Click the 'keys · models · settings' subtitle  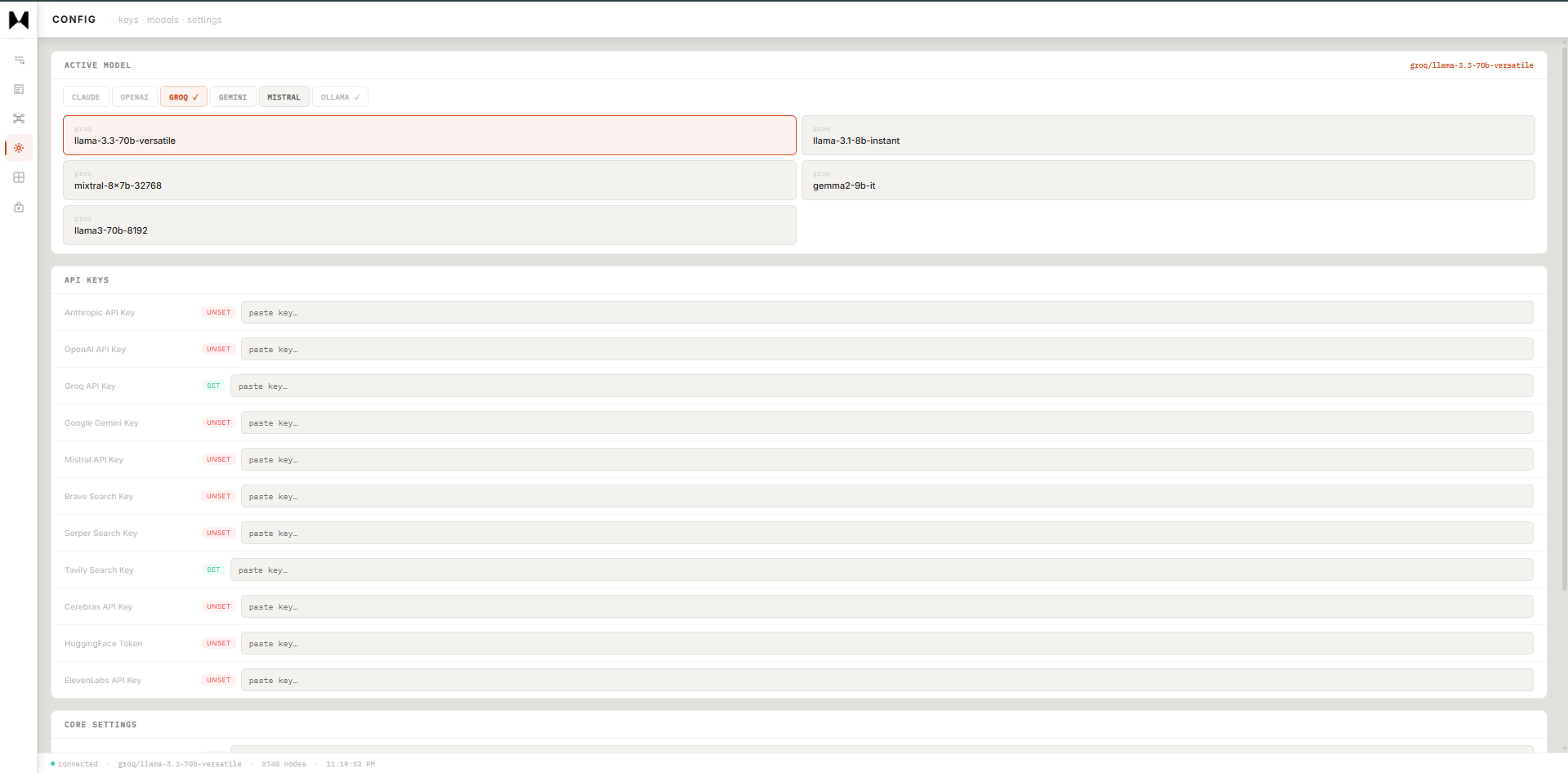click(x=170, y=20)
